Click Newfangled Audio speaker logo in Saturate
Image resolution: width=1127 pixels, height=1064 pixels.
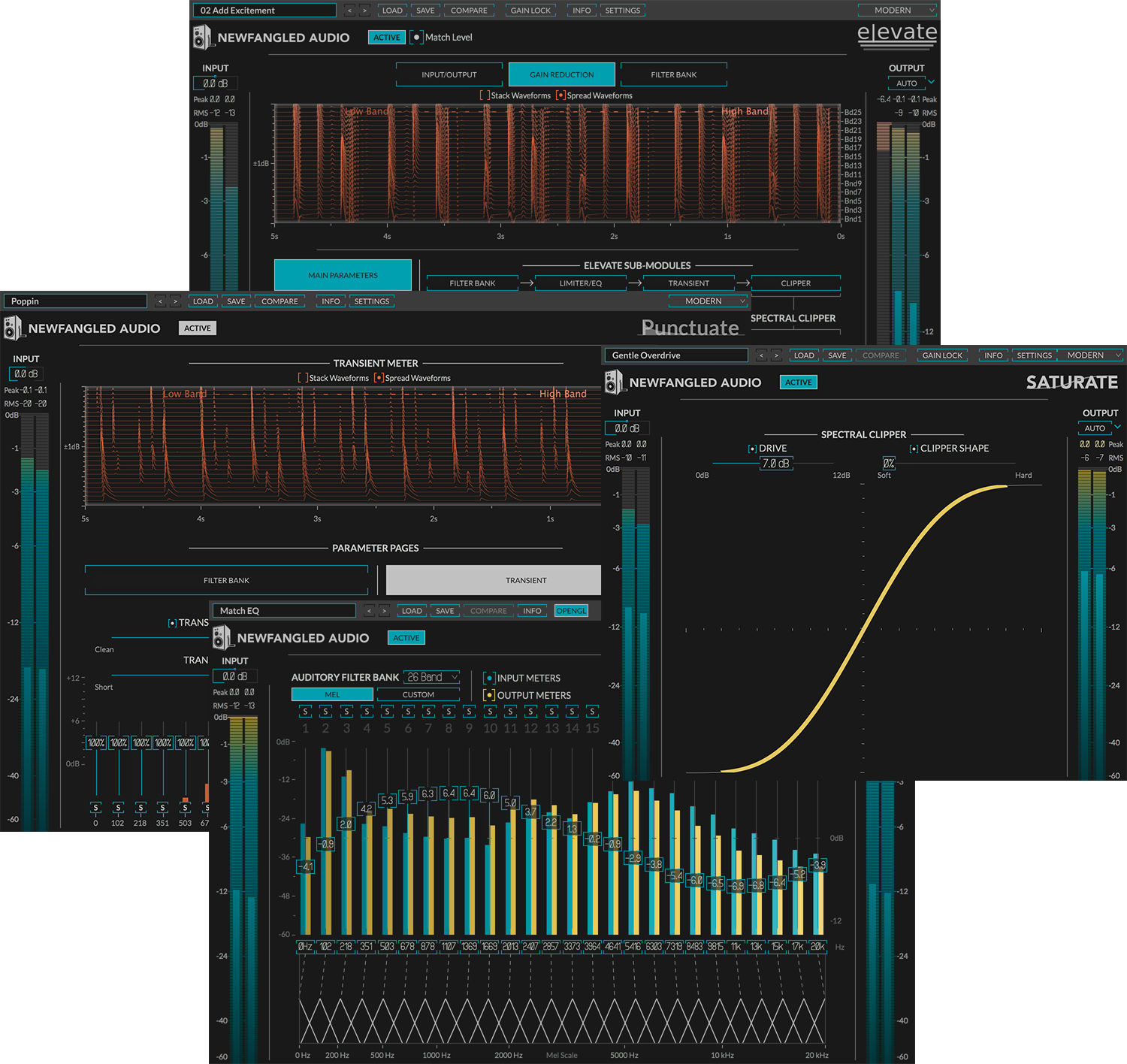(x=614, y=382)
